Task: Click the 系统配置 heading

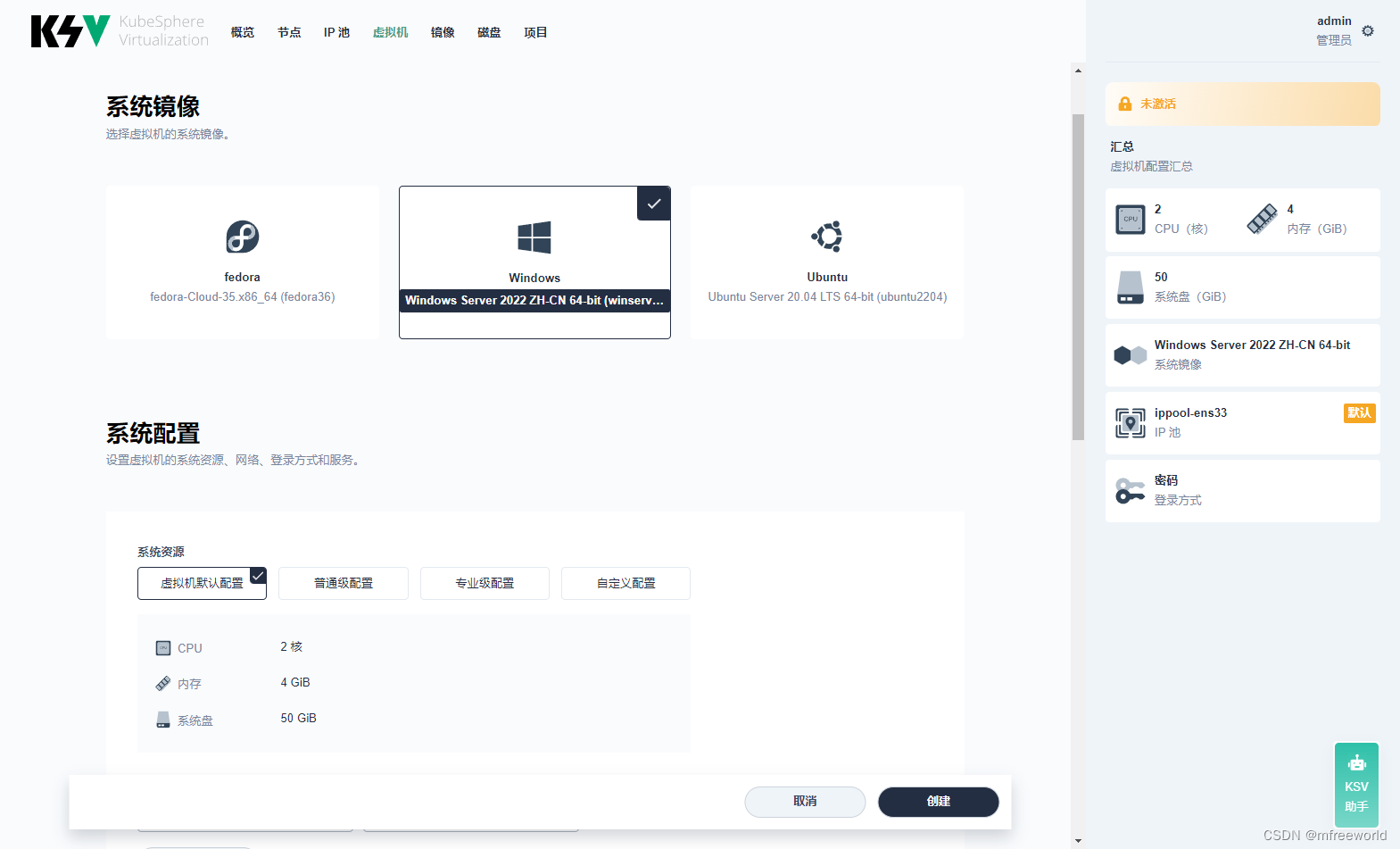Action: click(153, 433)
